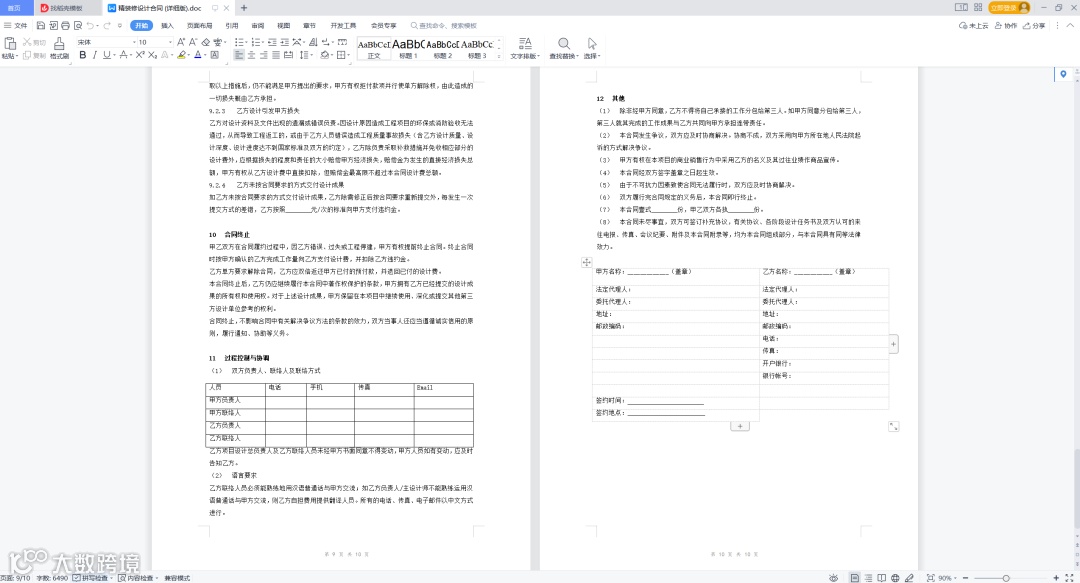
Task: Expand the borders dropdown
Action: (x=349, y=55)
